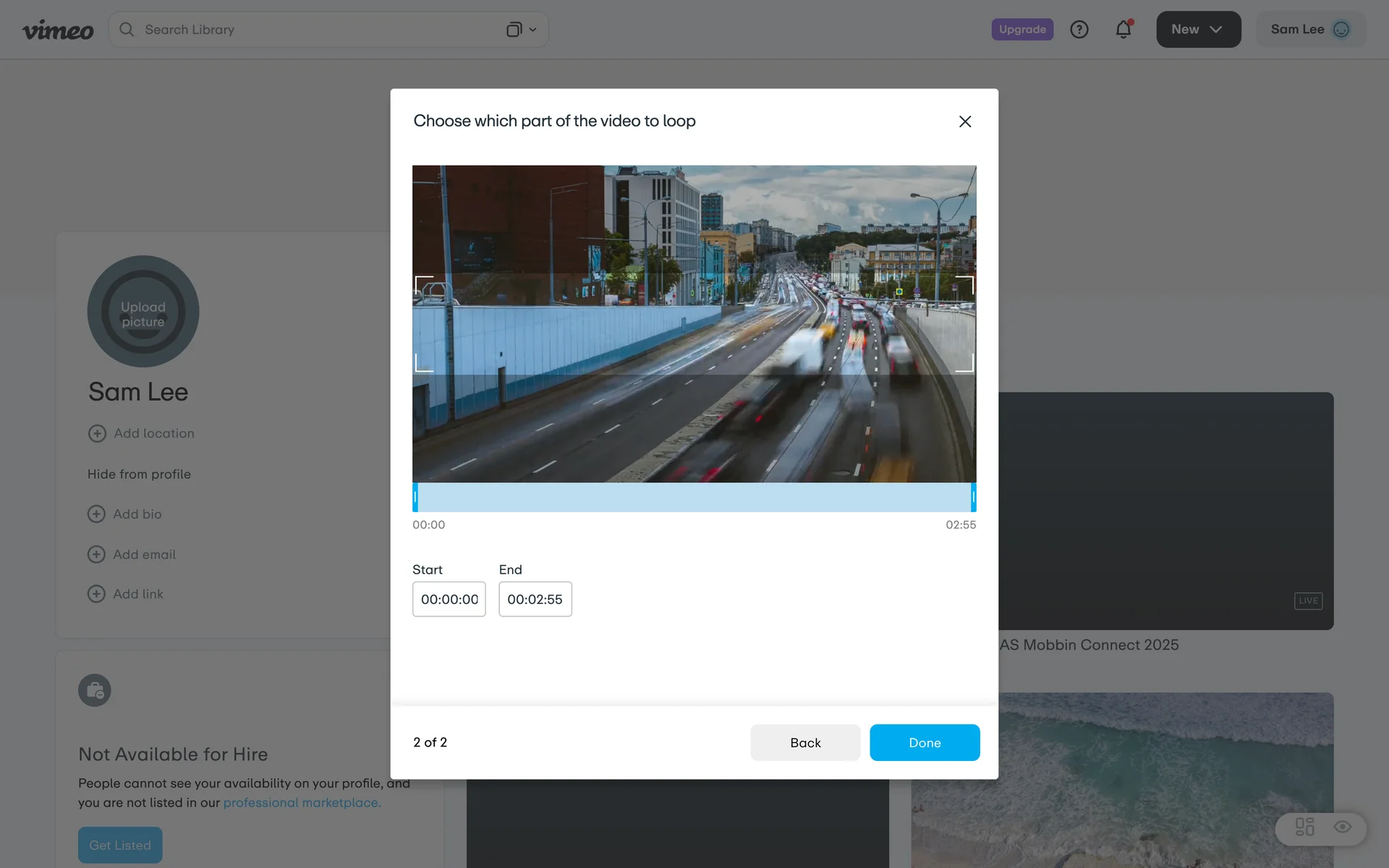
Task: Click the Sam Lee avatar smiley icon
Action: pos(1341,30)
